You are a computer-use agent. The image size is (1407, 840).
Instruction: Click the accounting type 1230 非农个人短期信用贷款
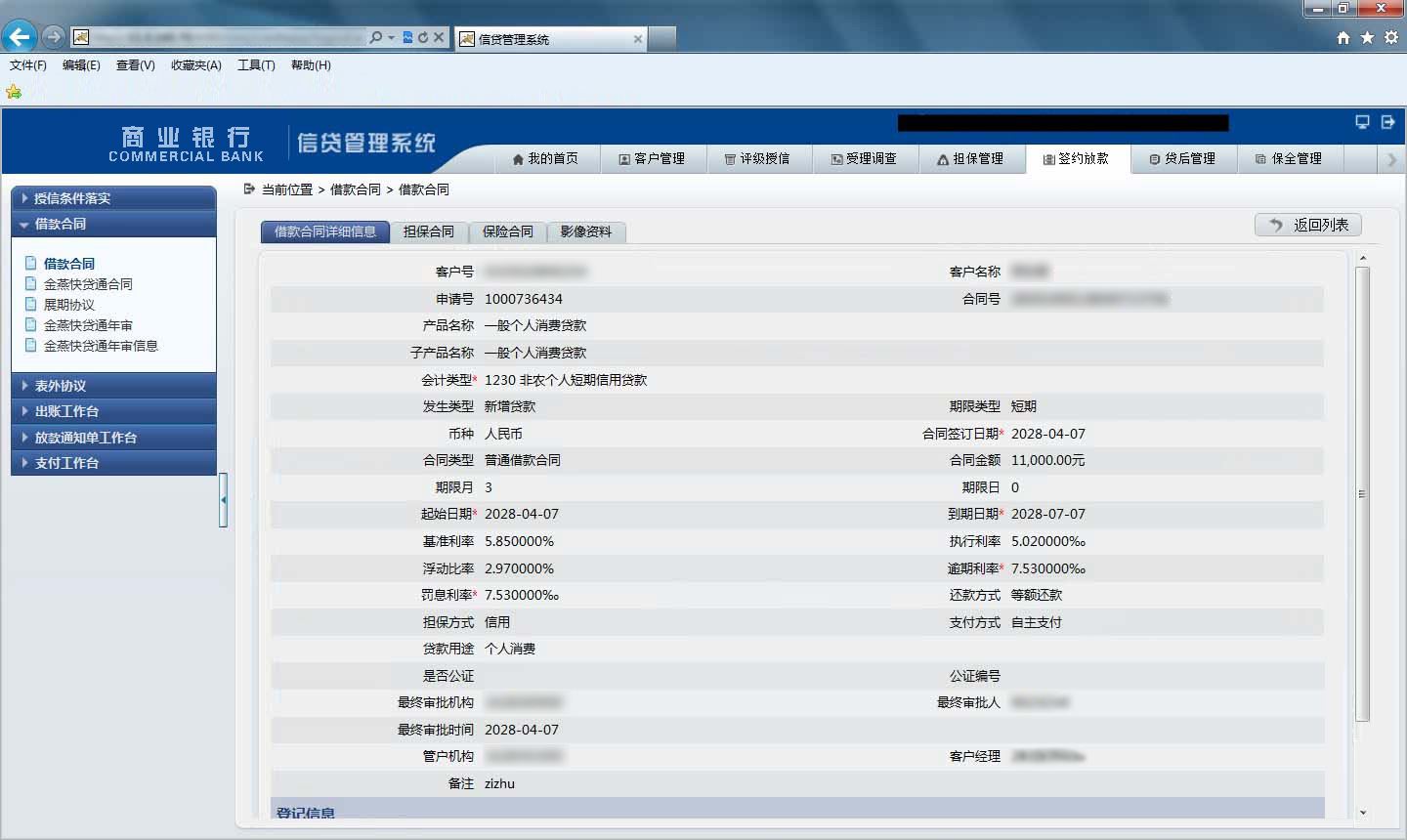coord(566,380)
